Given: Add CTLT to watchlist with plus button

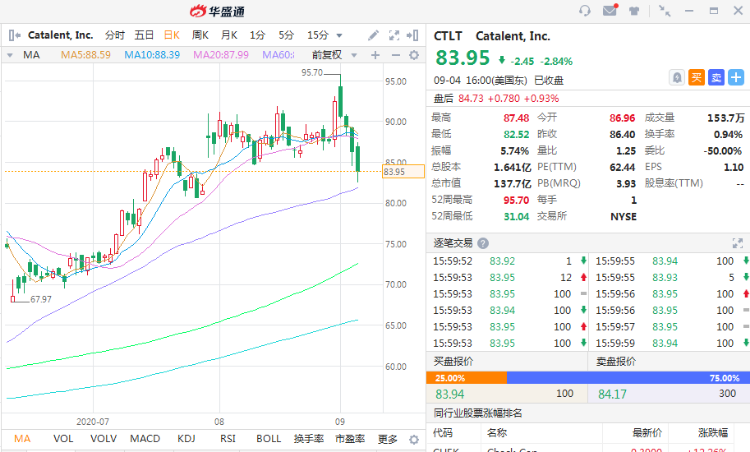Looking at the screenshot, I should point(736,77).
